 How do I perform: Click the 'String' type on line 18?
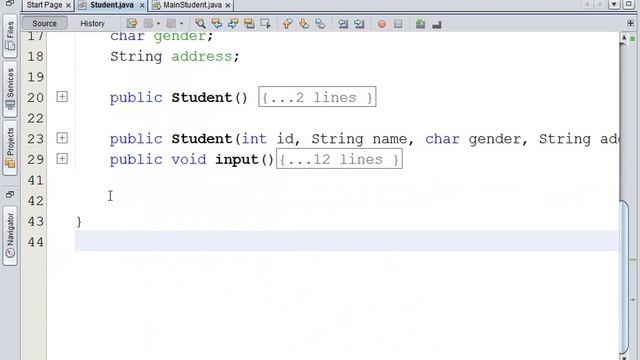136,56
